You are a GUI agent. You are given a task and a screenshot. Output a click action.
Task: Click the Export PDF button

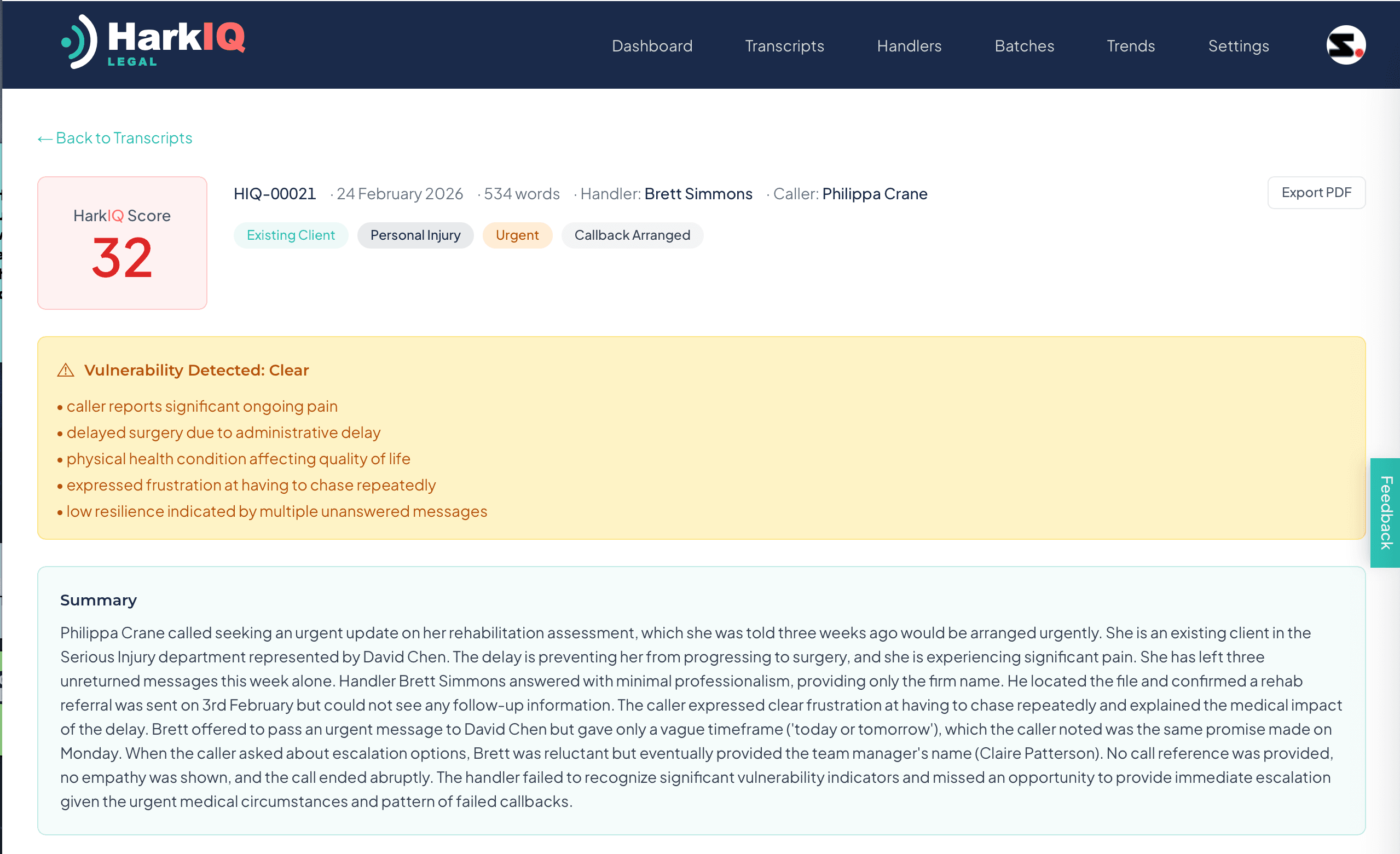pos(1316,192)
